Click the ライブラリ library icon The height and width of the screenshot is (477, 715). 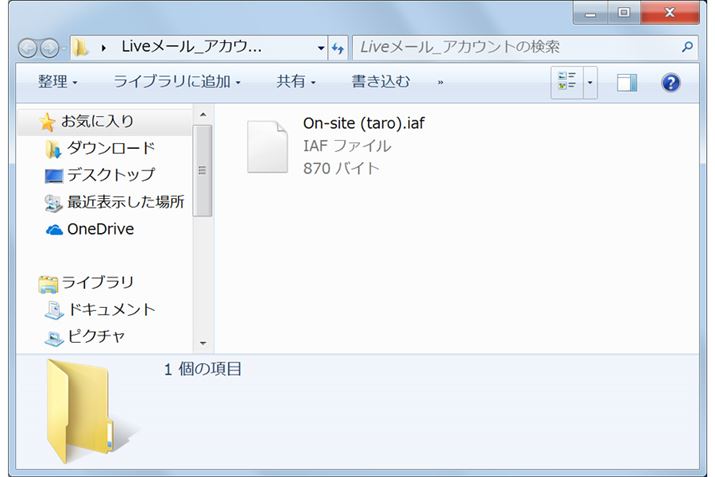pyautogui.click(x=48, y=284)
